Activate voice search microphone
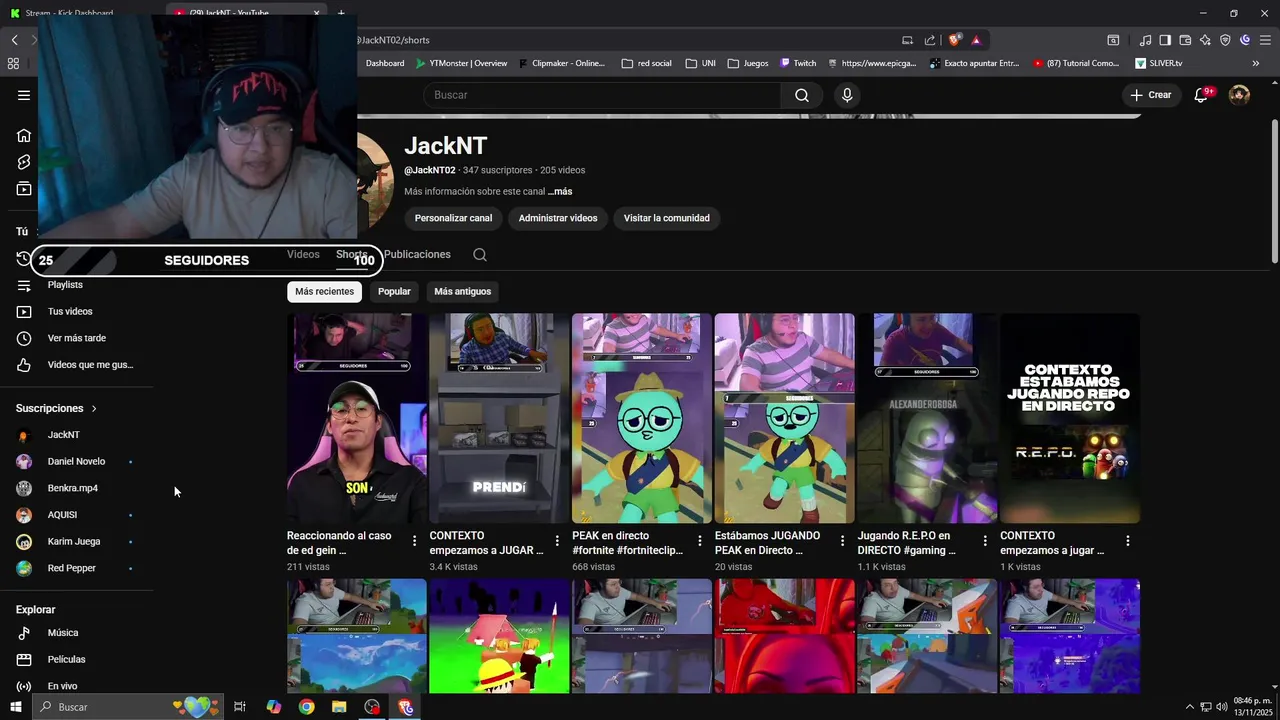The width and height of the screenshot is (1280, 720). pyautogui.click(x=847, y=95)
